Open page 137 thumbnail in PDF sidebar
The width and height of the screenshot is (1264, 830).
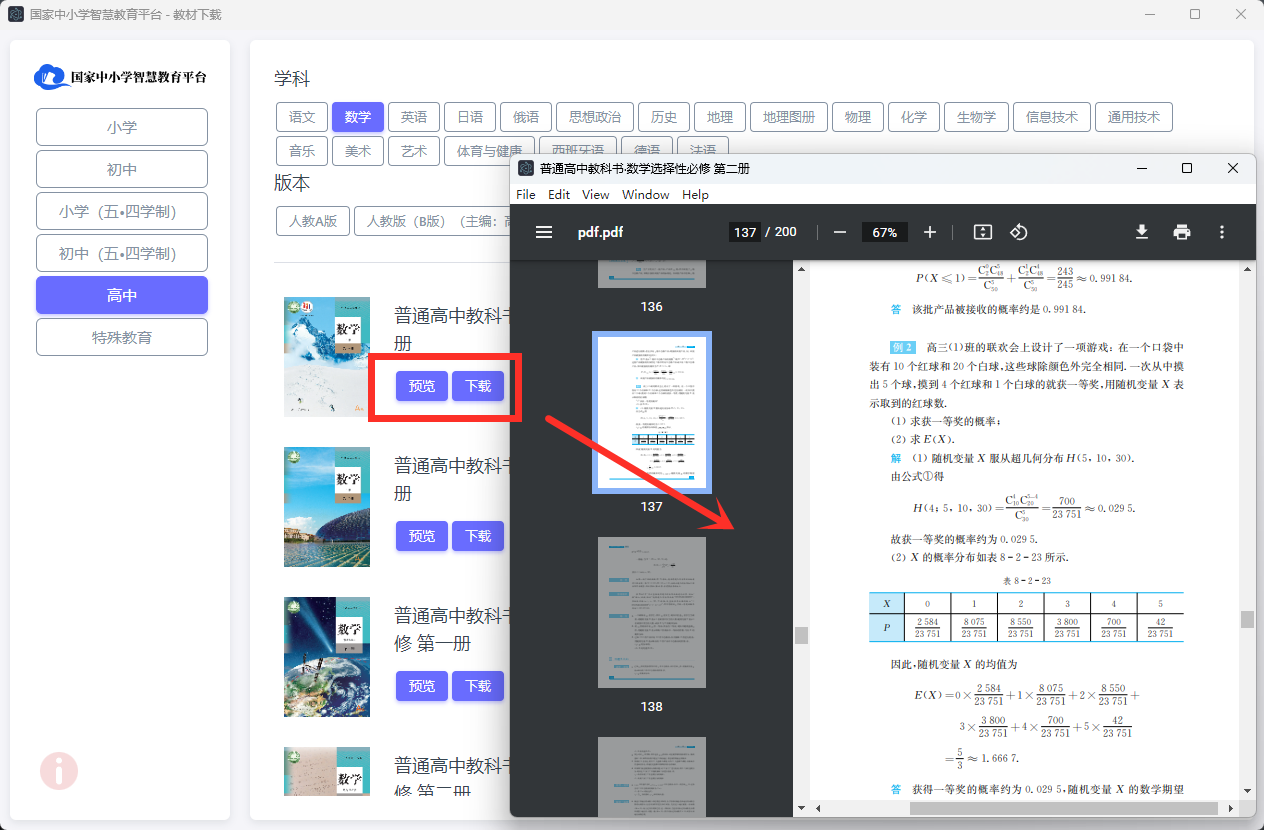[652, 412]
